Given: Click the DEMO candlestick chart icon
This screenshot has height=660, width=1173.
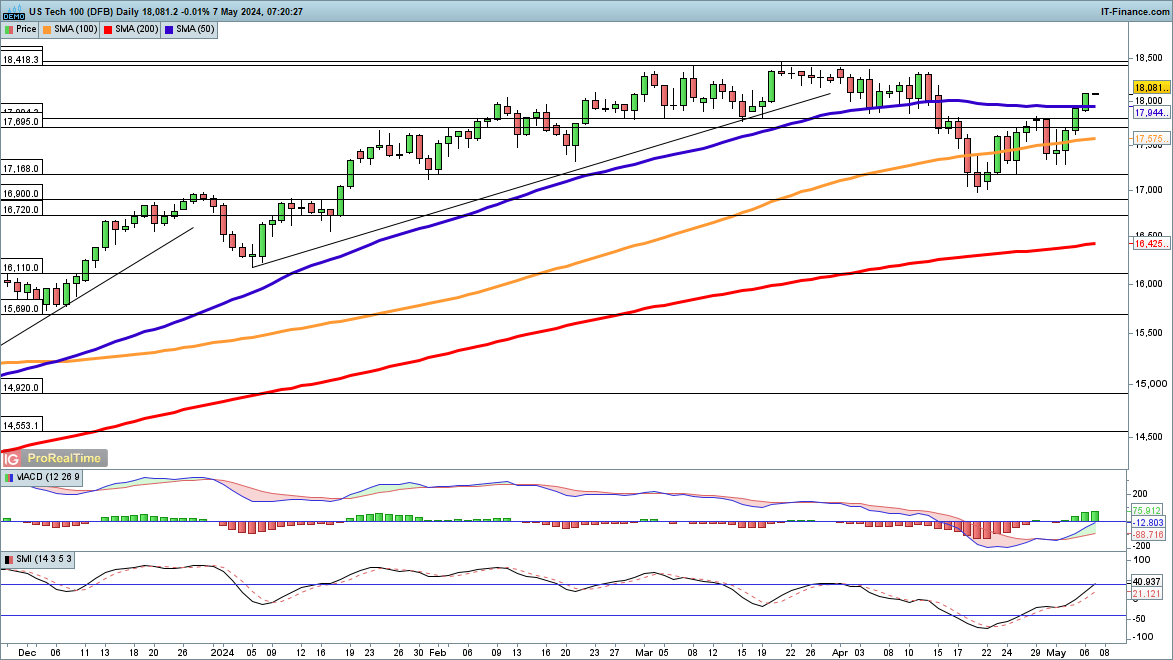Looking at the screenshot, I should click(x=14, y=11).
